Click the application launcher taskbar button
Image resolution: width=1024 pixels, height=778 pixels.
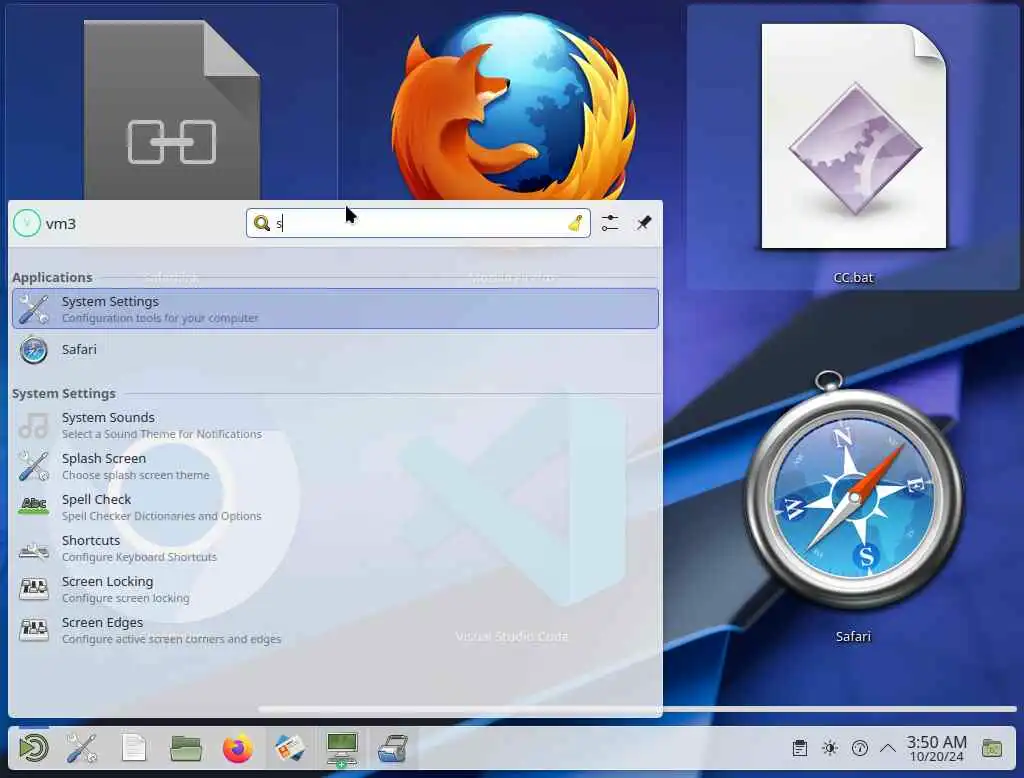coord(33,749)
